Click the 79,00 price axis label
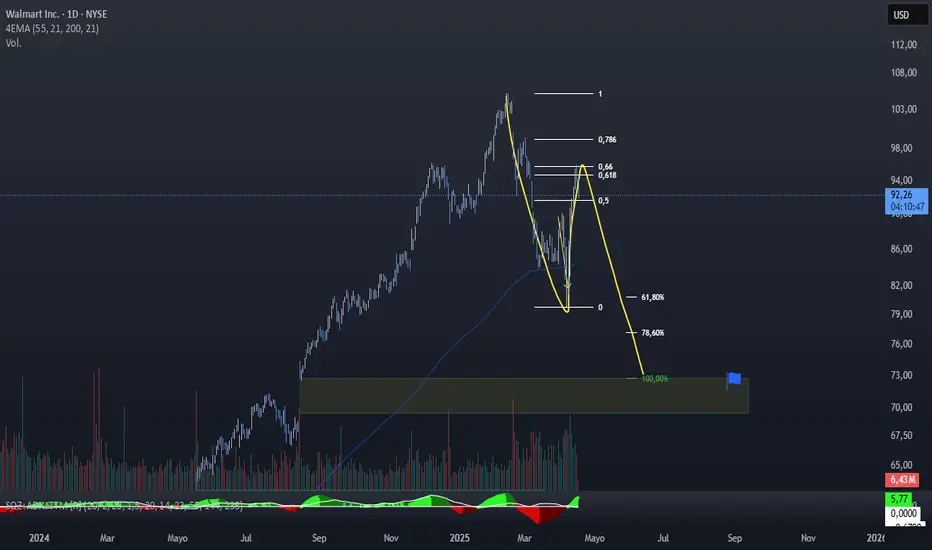This screenshot has width=932, height=550. 902,314
